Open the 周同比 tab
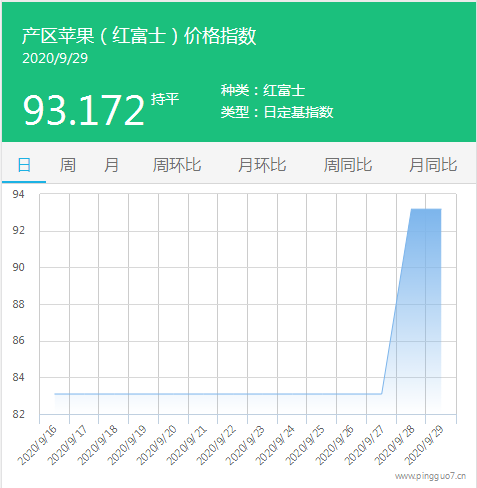 [348, 165]
